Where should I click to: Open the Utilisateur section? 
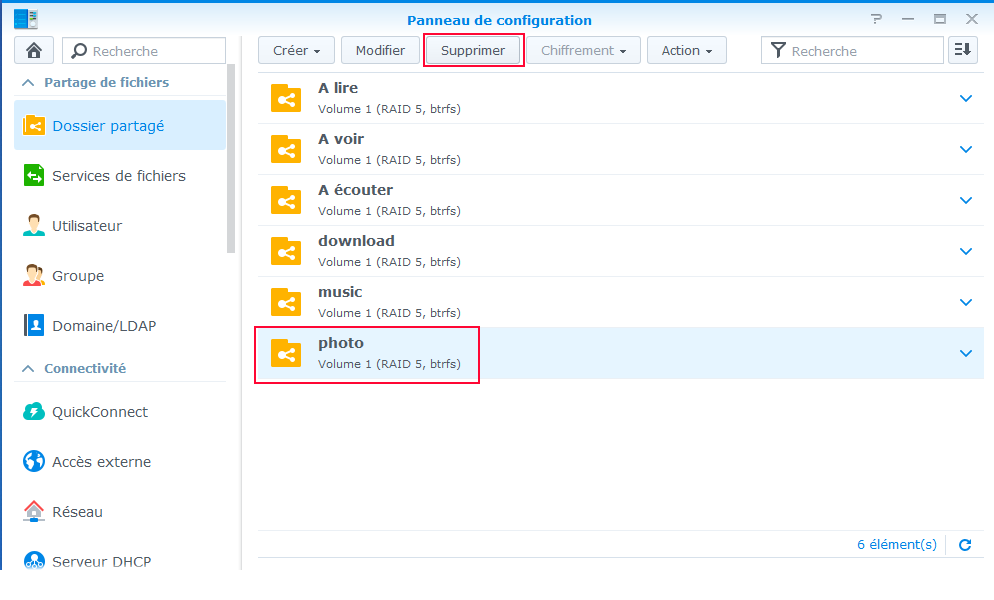(x=86, y=226)
